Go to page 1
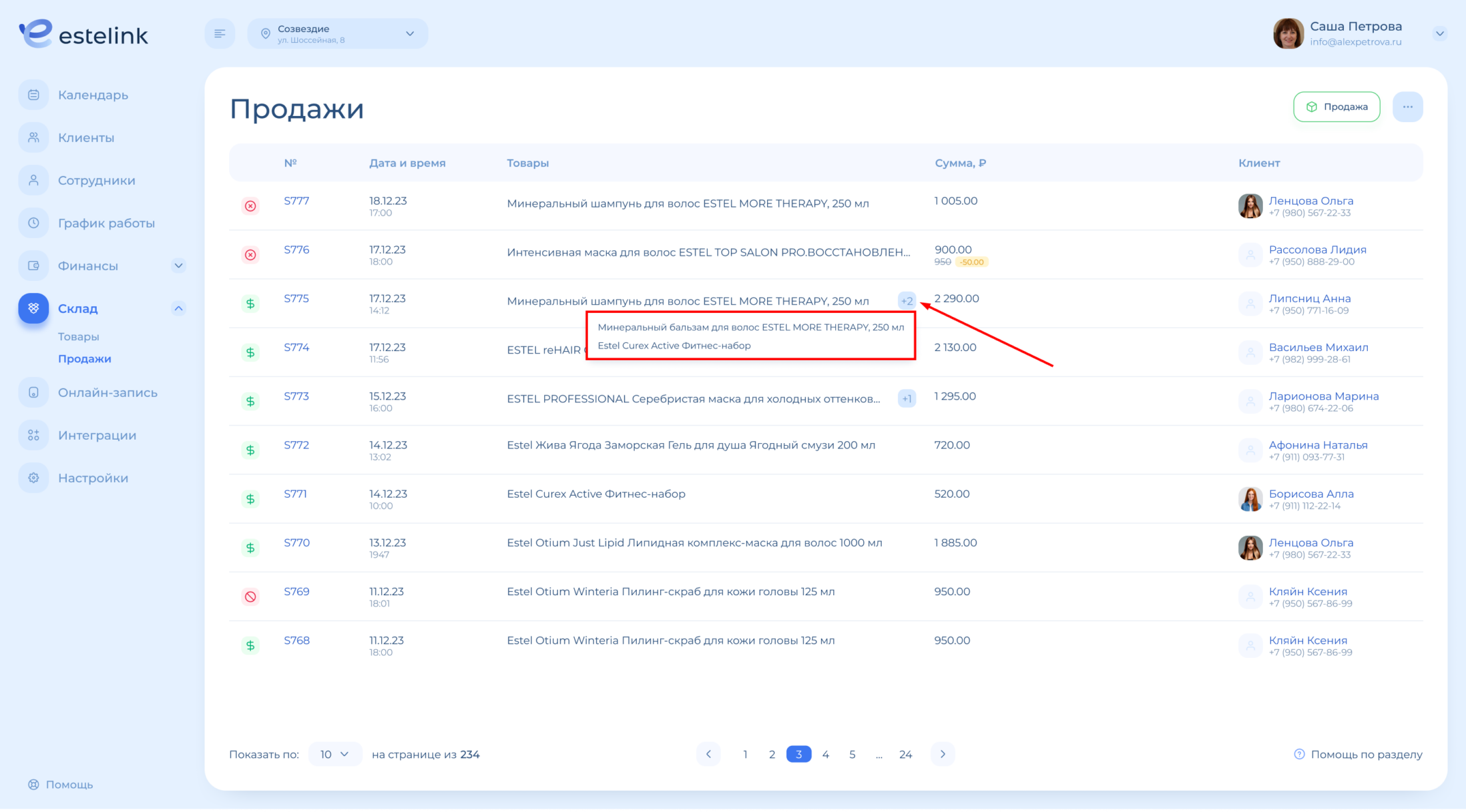The height and width of the screenshot is (812, 1466). point(745,754)
